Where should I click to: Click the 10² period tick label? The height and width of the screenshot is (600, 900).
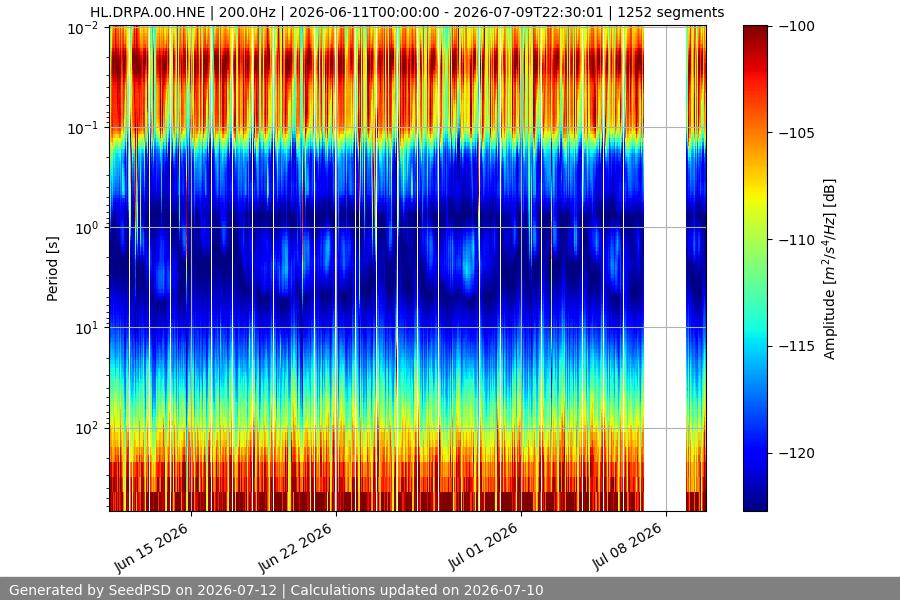point(86,428)
